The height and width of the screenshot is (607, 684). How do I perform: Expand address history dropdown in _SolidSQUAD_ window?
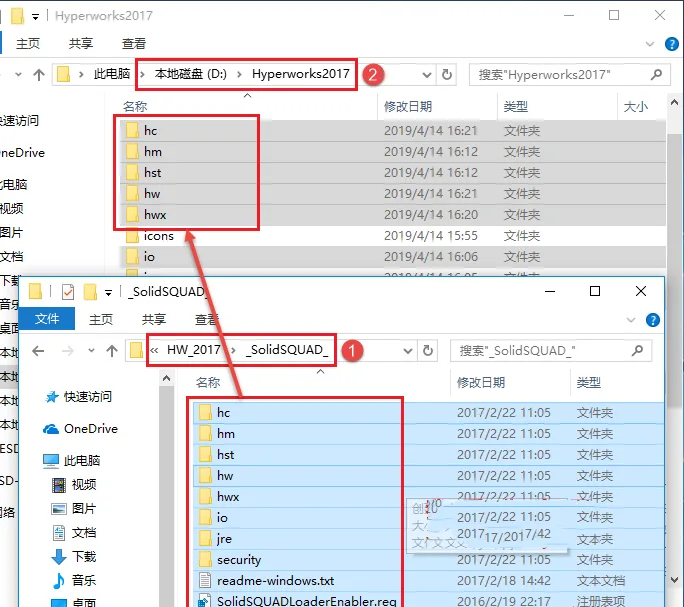click(408, 351)
